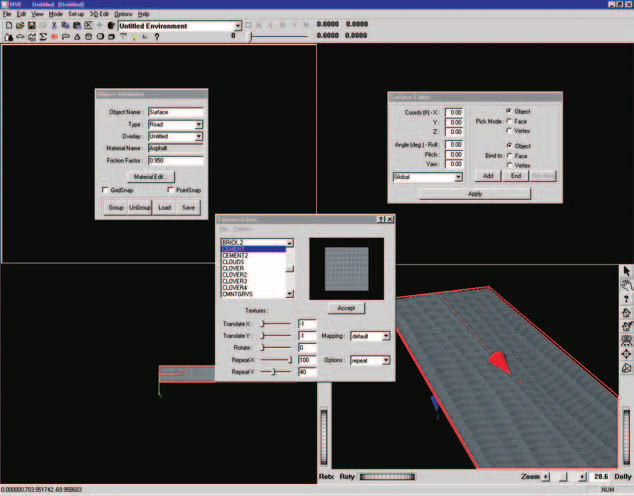Screen dimensions: 634x496
Task: Select the Face radio button under Pick Mode
Action: (509, 121)
